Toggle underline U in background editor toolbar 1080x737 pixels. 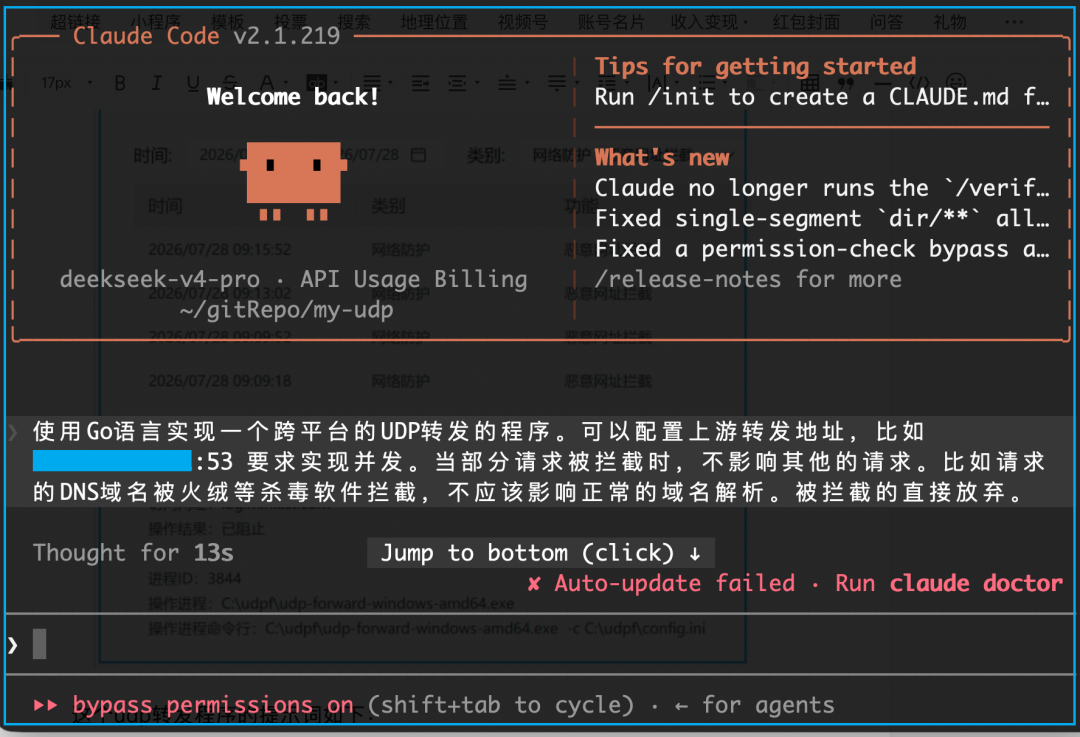click(193, 83)
